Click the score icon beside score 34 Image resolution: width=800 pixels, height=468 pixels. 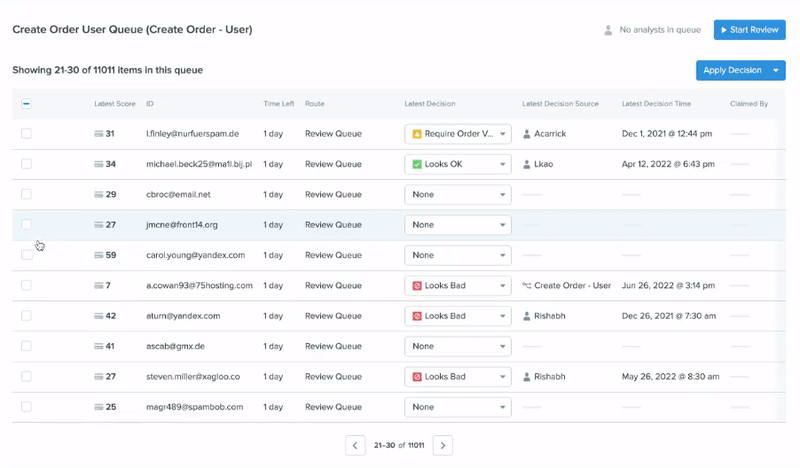(x=98, y=164)
